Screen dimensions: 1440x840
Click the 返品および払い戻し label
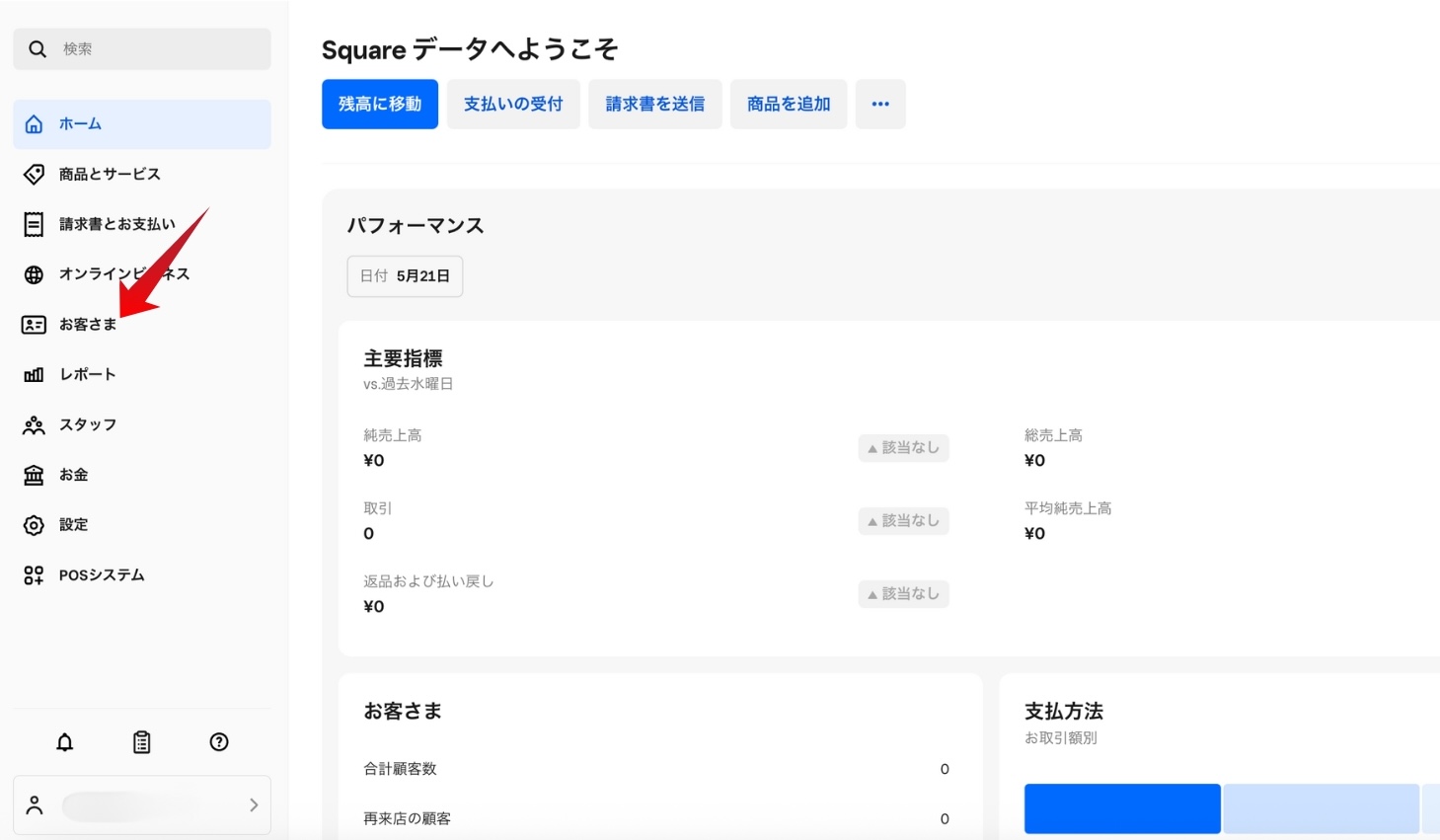click(428, 581)
